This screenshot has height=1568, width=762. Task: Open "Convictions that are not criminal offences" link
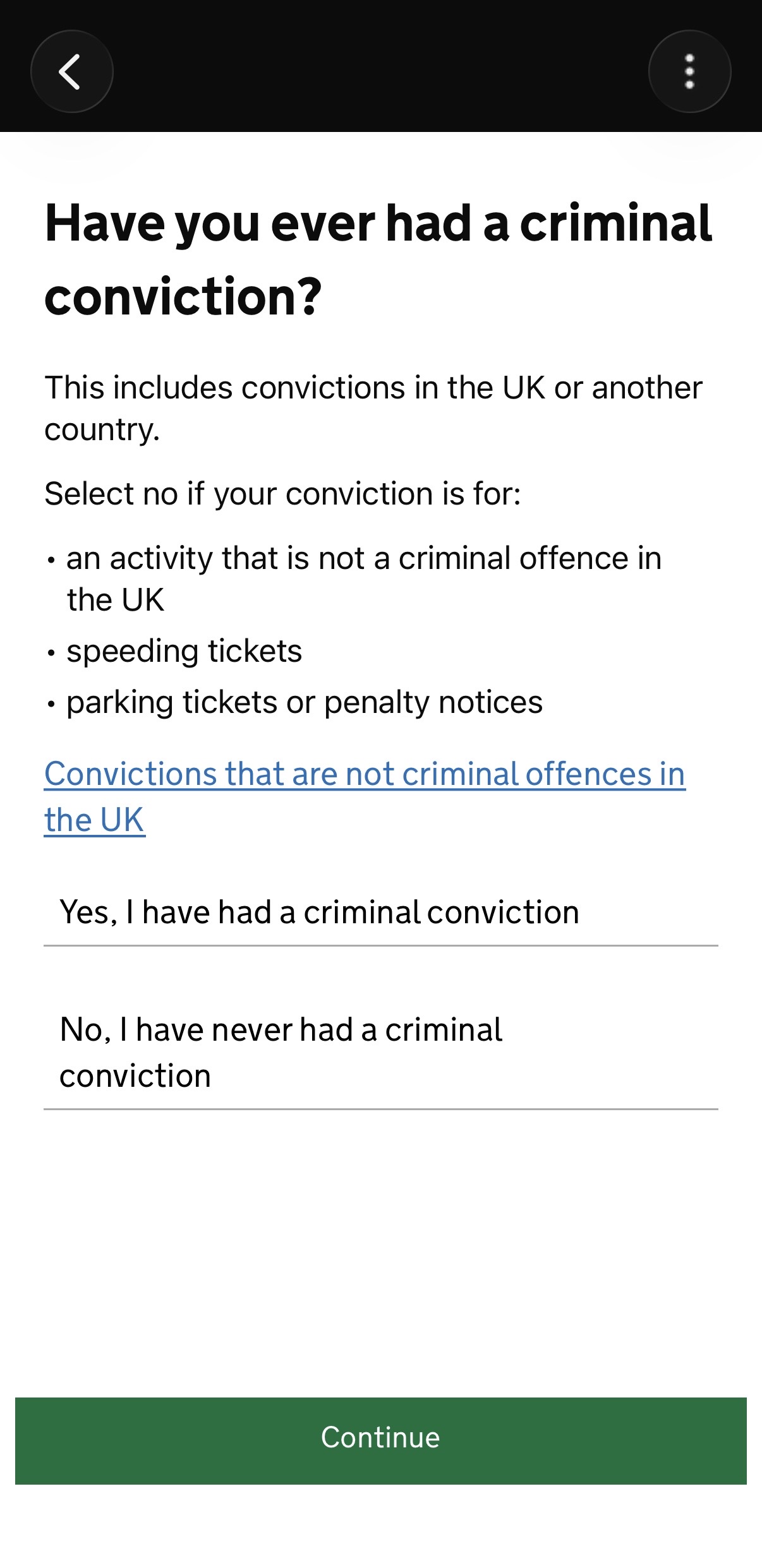(x=365, y=775)
